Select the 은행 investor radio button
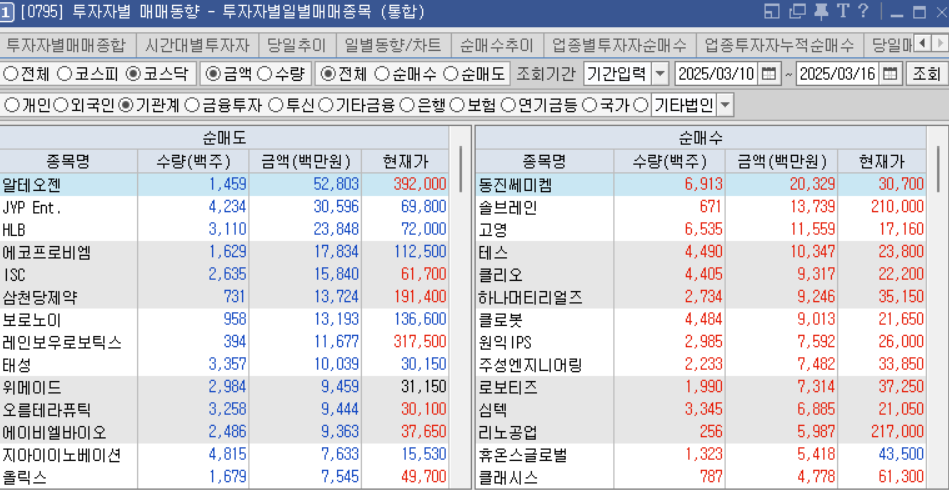949x490 pixels. tap(408, 106)
